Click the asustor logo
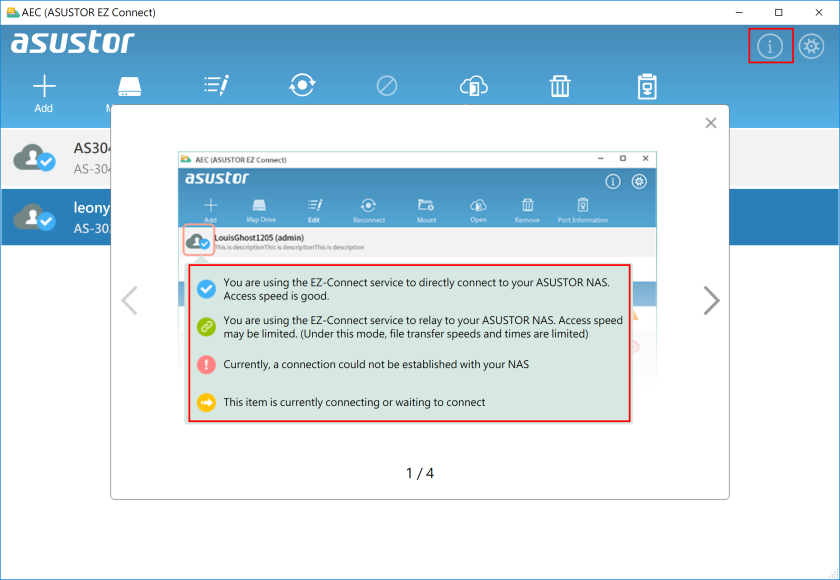The width and height of the screenshot is (840, 580). [x=72, y=42]
